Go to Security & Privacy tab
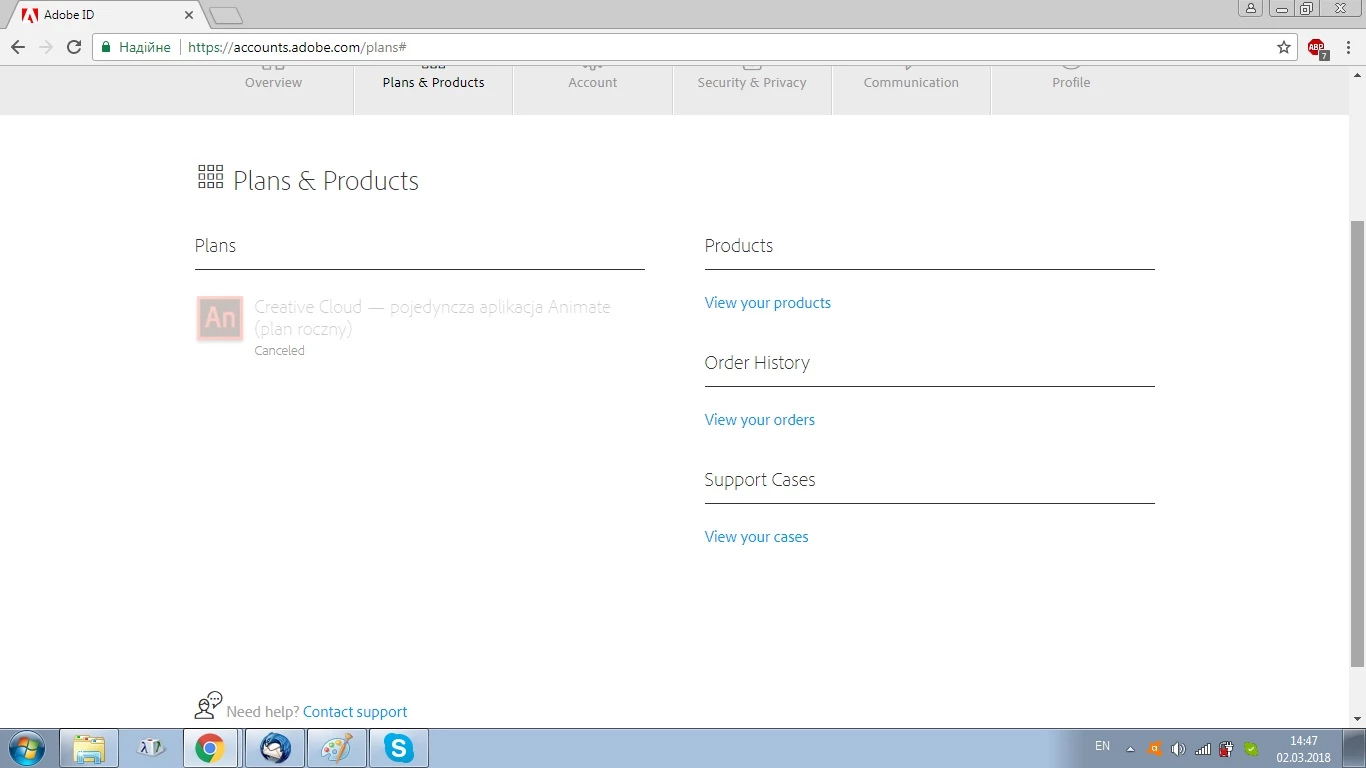 (x=752, y=82)
